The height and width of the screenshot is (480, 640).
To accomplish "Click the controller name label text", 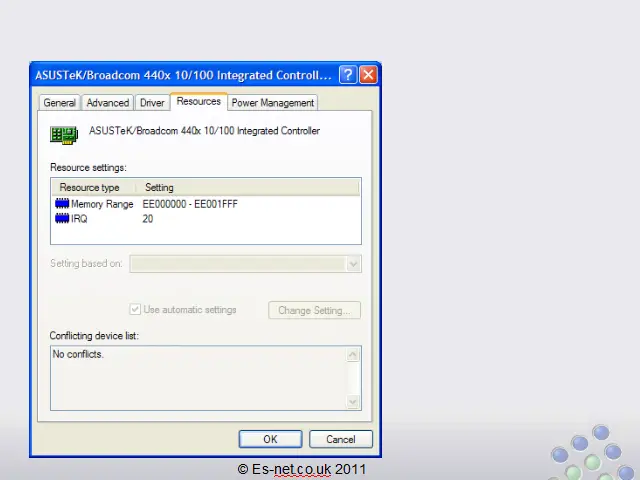I will (204, 131).
